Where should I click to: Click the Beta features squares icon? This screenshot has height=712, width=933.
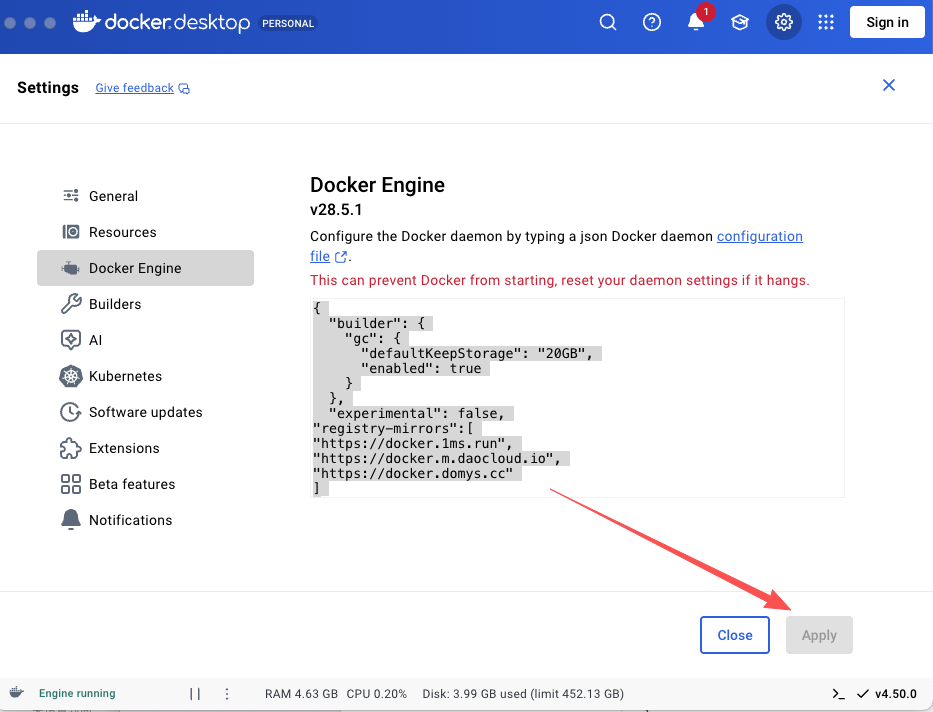[x=71, y=484]
